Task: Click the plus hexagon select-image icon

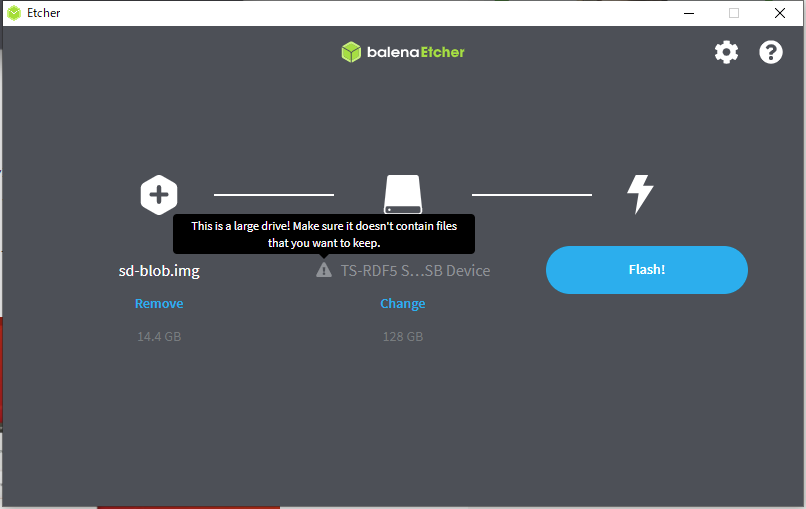Action: coord(159,195)
